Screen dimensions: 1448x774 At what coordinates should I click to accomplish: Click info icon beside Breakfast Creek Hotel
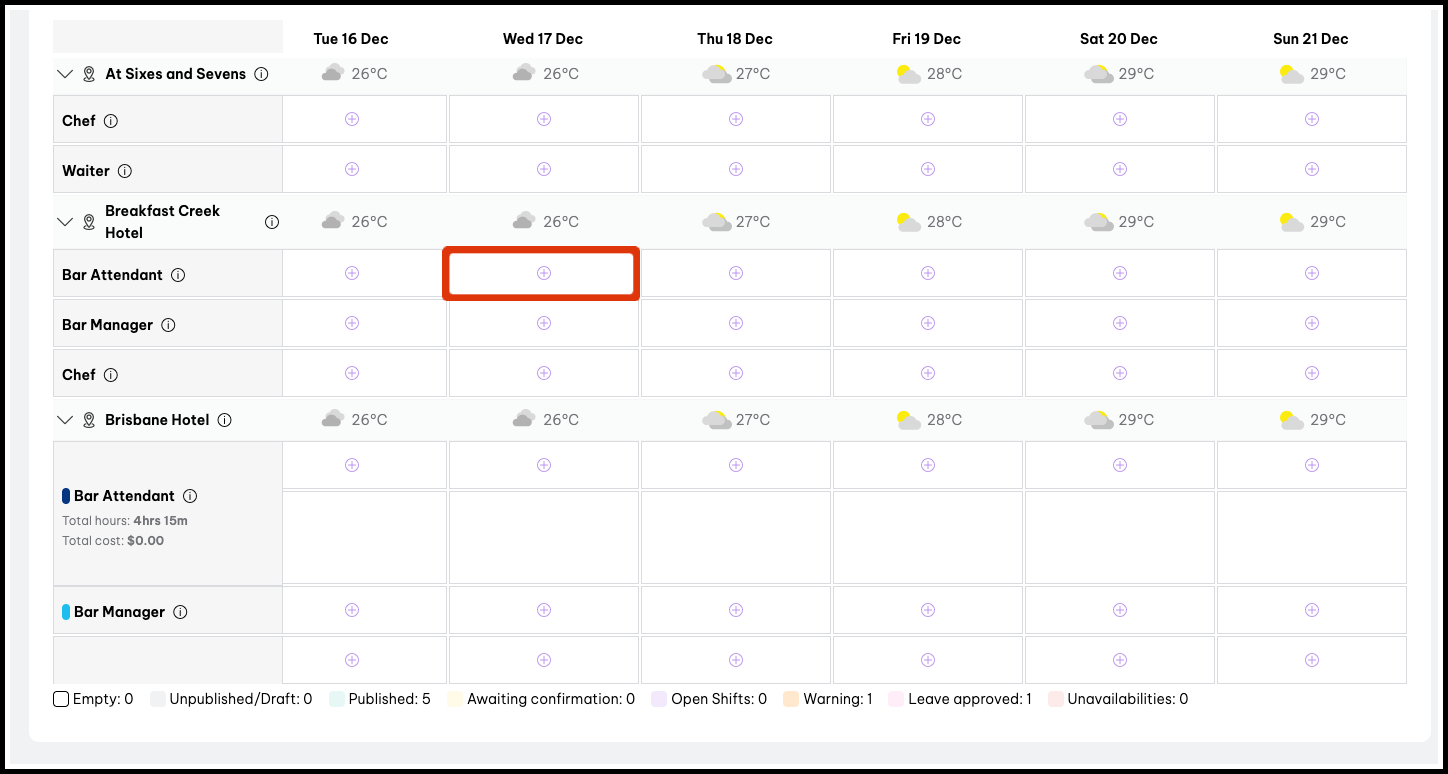(x=272, y=222)
